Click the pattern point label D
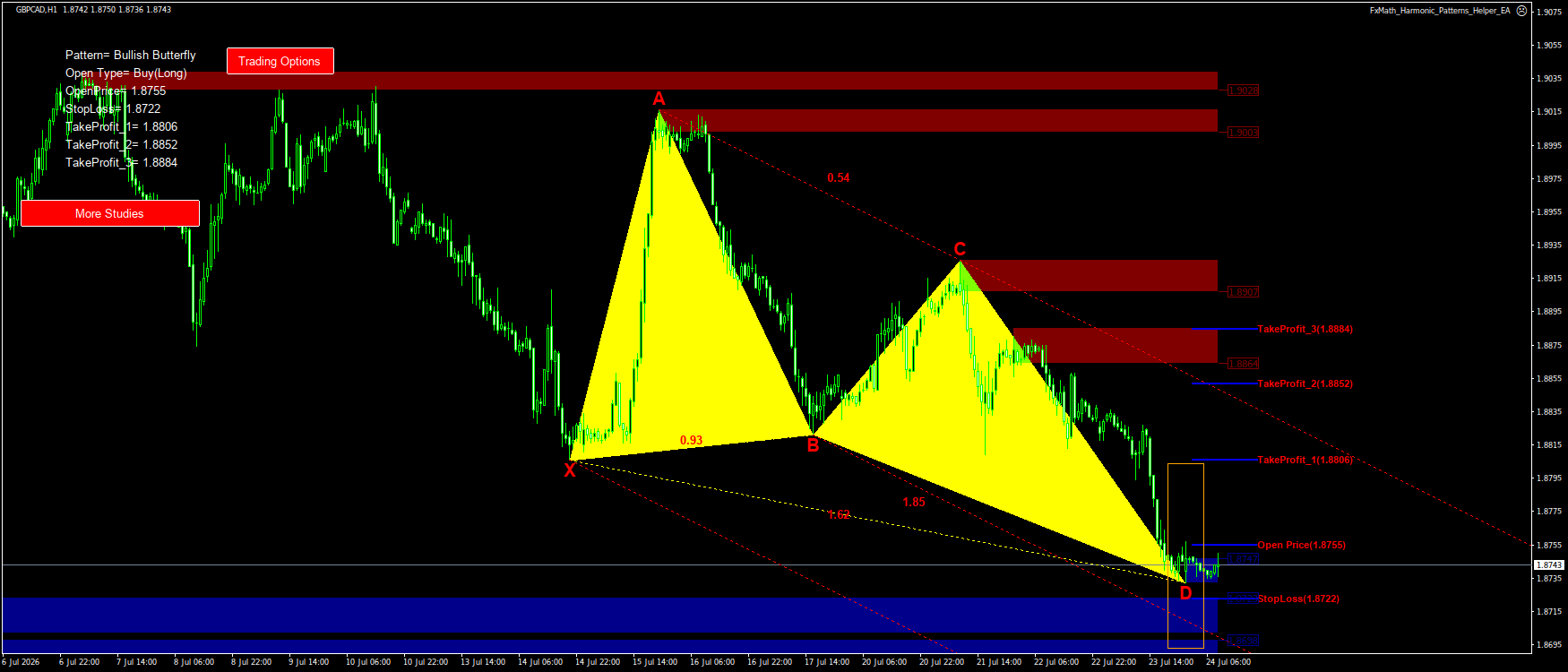The height and width of the screenshot is (672, 1568). (x=1185, y=593)
